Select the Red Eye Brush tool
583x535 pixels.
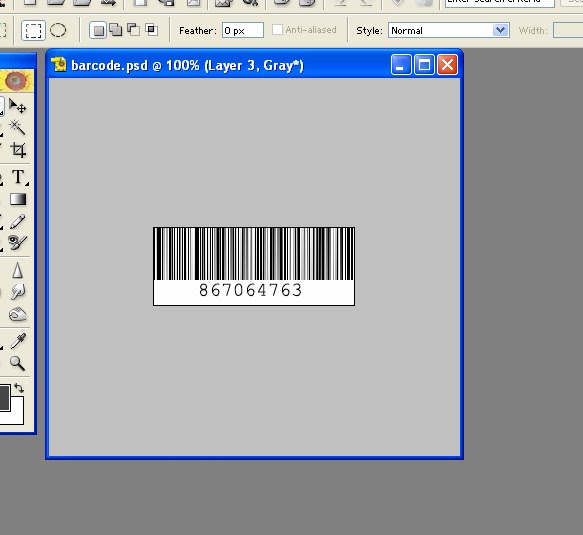(x=17, y=242)
